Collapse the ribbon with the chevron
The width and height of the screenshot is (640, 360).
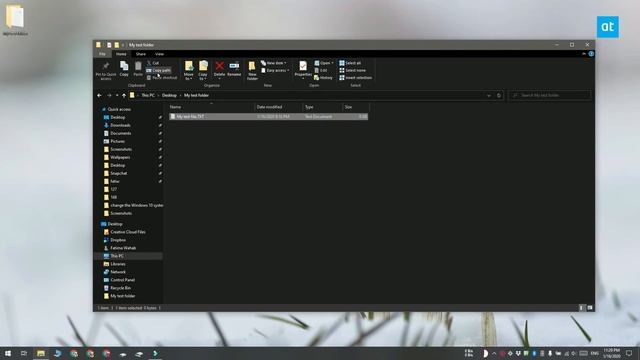584,54
